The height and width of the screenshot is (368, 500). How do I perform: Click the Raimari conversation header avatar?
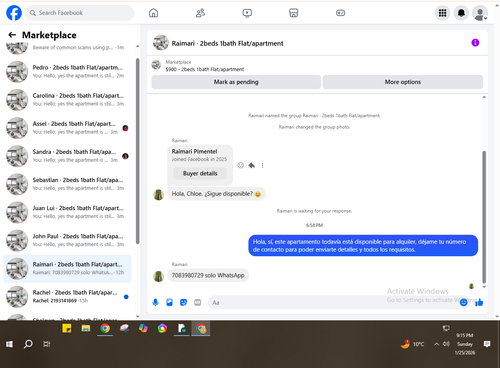161,43
